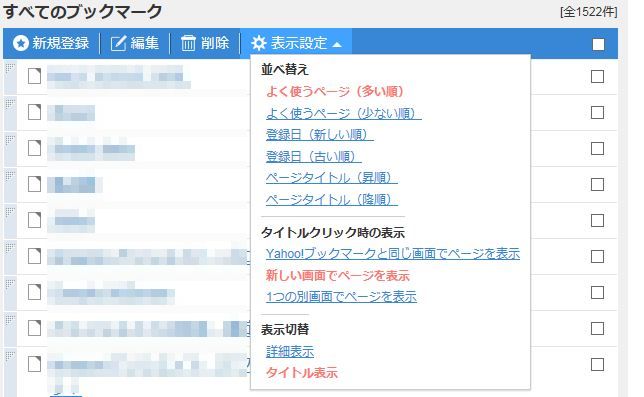Image resolution: width=644 pixels, height=397 pixels.
Task: Click the 編集 pencil icon
Action: tap(118, 43)
